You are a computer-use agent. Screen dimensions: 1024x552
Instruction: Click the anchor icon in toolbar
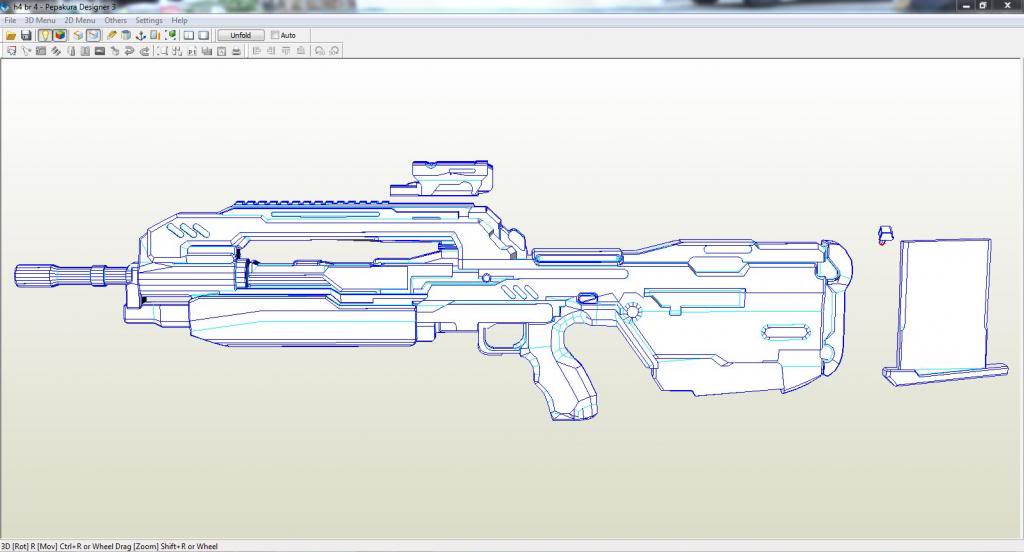(x=140, y=35)
